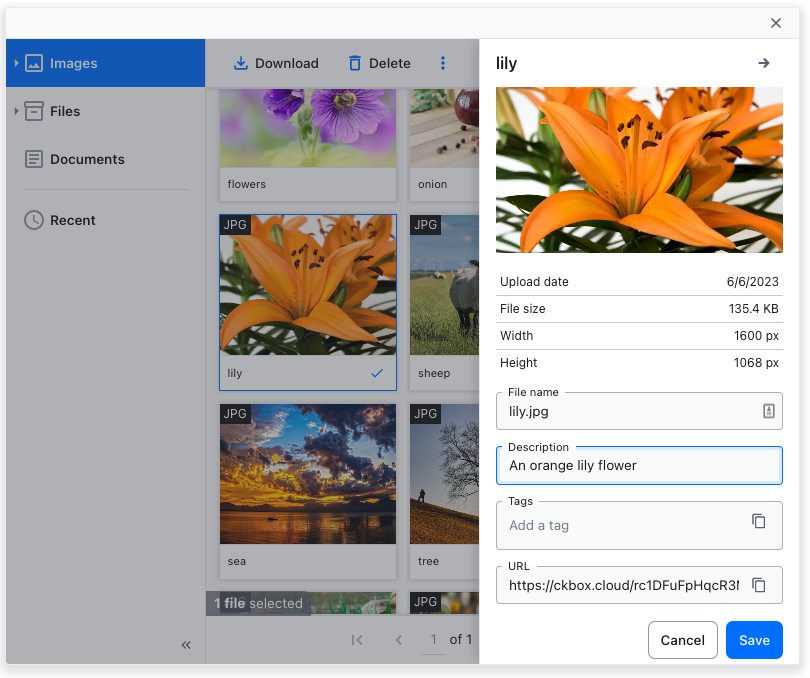Jump to first page with the pagination control

[357, 640]
